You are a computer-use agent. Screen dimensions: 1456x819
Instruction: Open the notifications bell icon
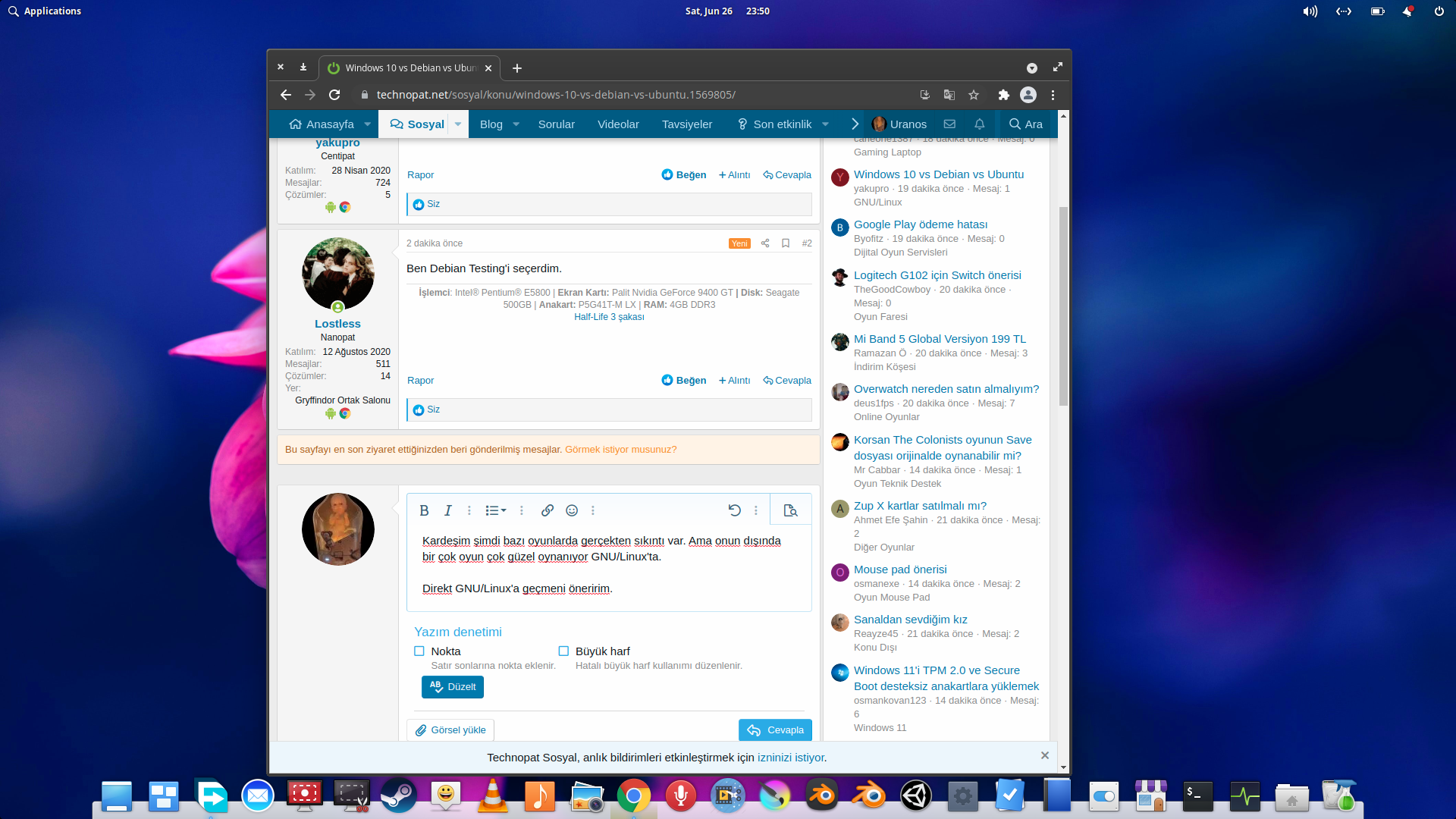(x=979, y=124)
